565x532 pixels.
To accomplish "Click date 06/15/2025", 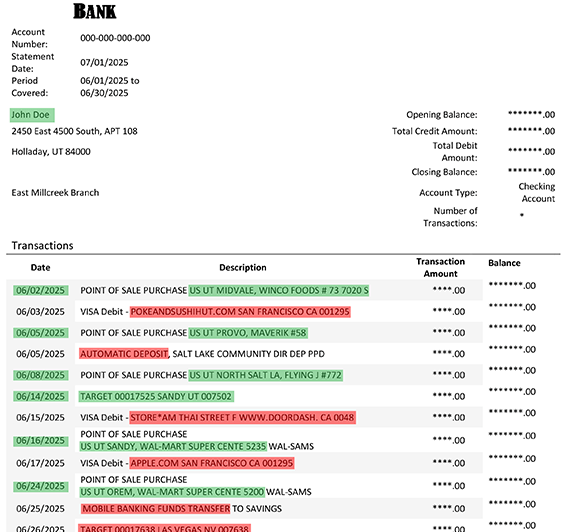I will pos(40,418).
